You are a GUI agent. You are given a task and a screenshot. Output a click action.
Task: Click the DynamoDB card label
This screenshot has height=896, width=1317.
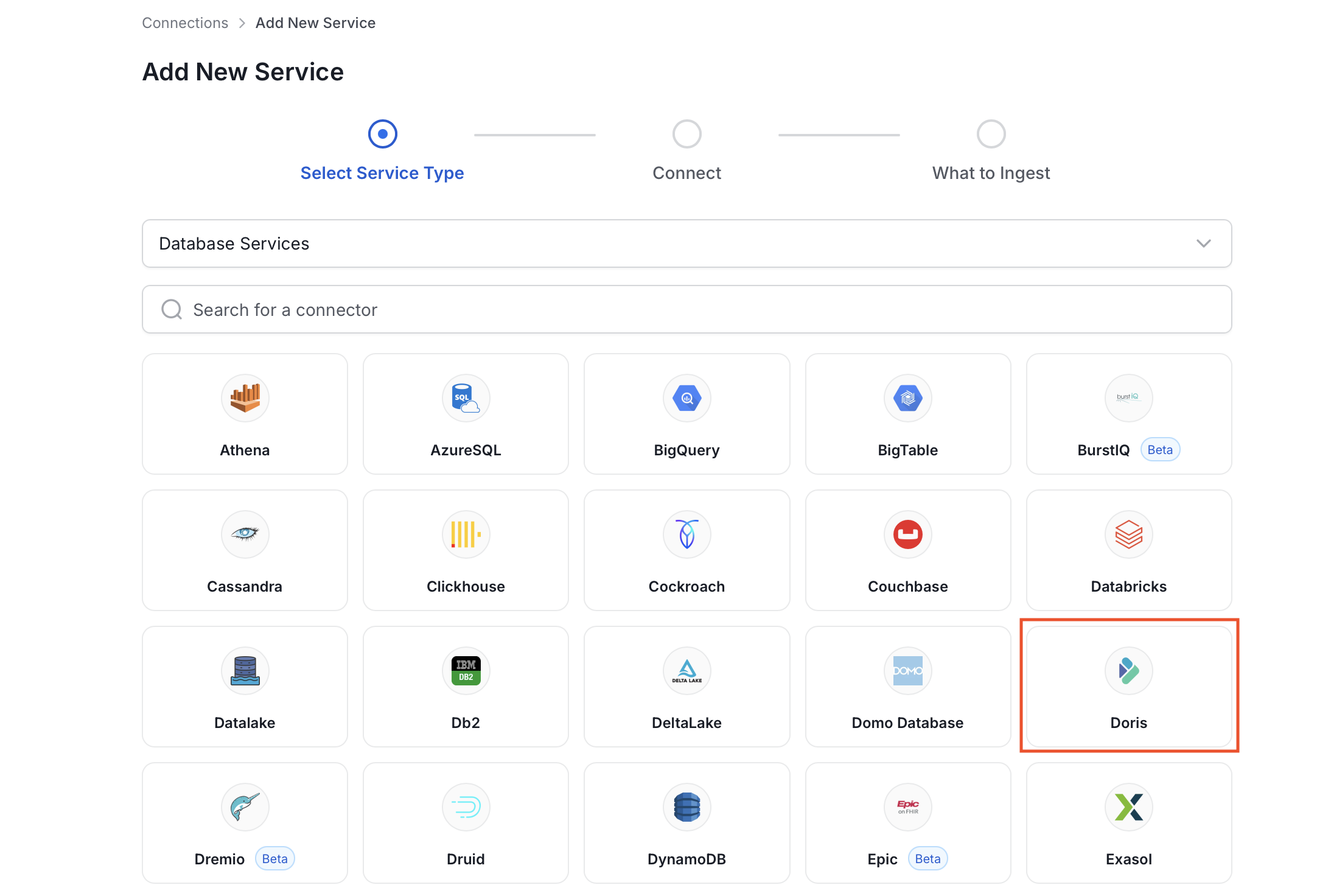pyautogui.click(x=687, y=859)
